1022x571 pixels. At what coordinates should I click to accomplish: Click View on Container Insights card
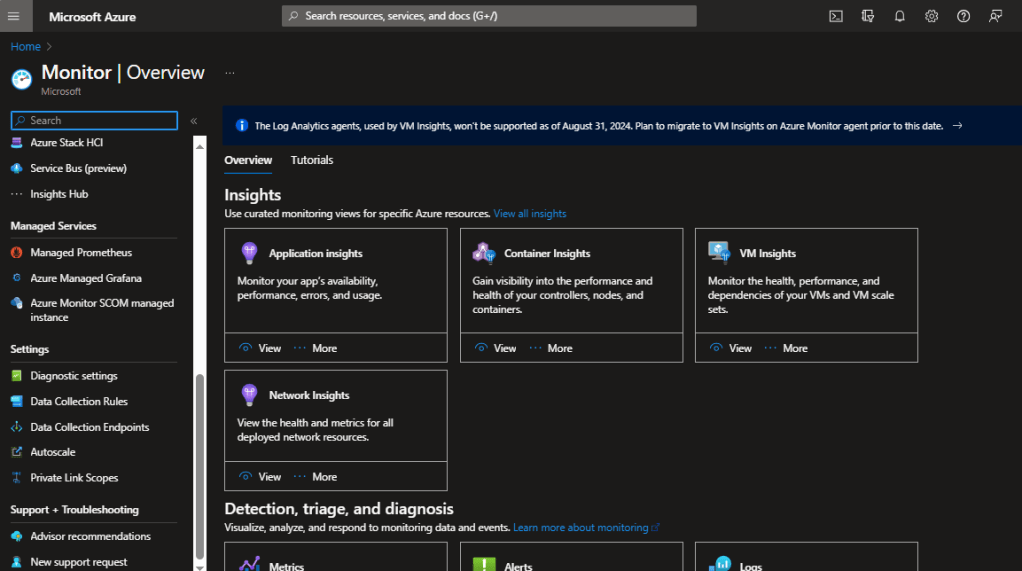click(496, 348)
